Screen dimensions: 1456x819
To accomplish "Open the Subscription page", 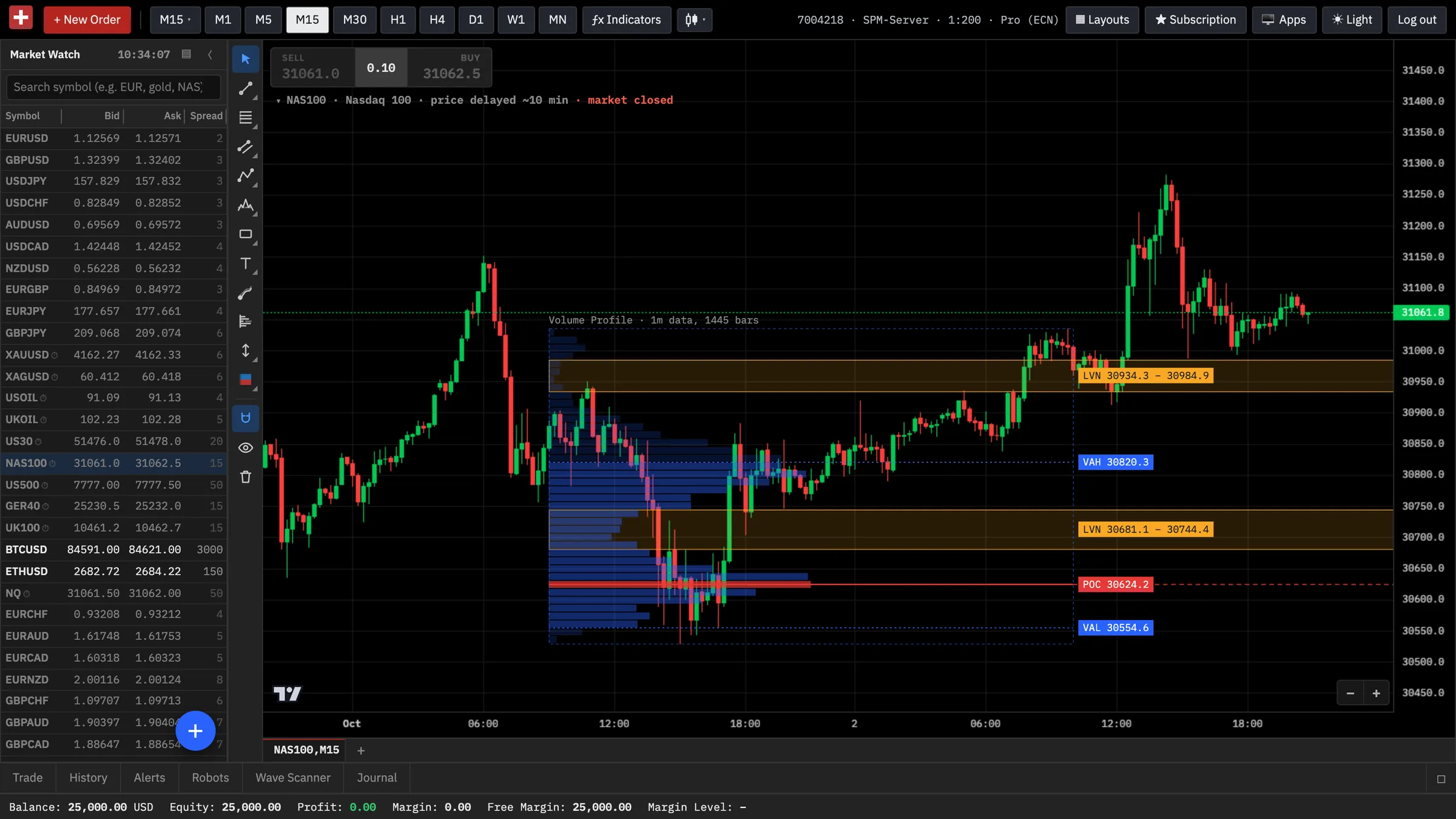I will tap(1195, 19).
